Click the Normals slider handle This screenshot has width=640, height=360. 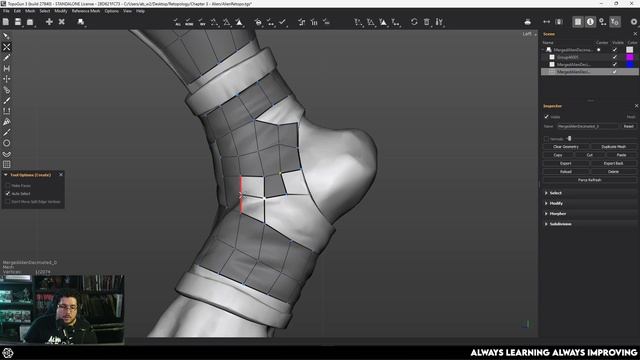tap(569, 139)
